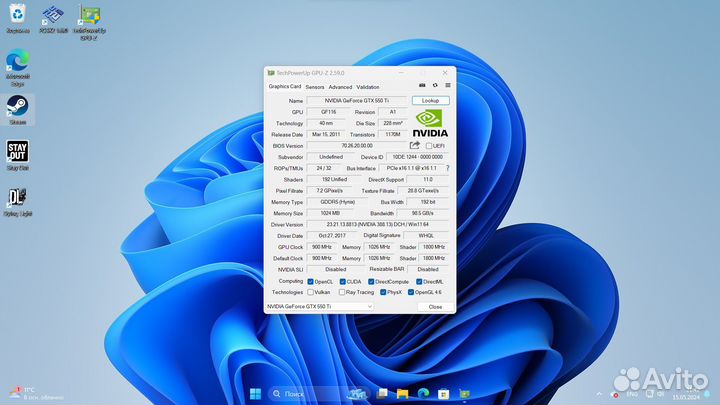
Task: Toggle the OpenCL checkbox
Action: (310, 281)
